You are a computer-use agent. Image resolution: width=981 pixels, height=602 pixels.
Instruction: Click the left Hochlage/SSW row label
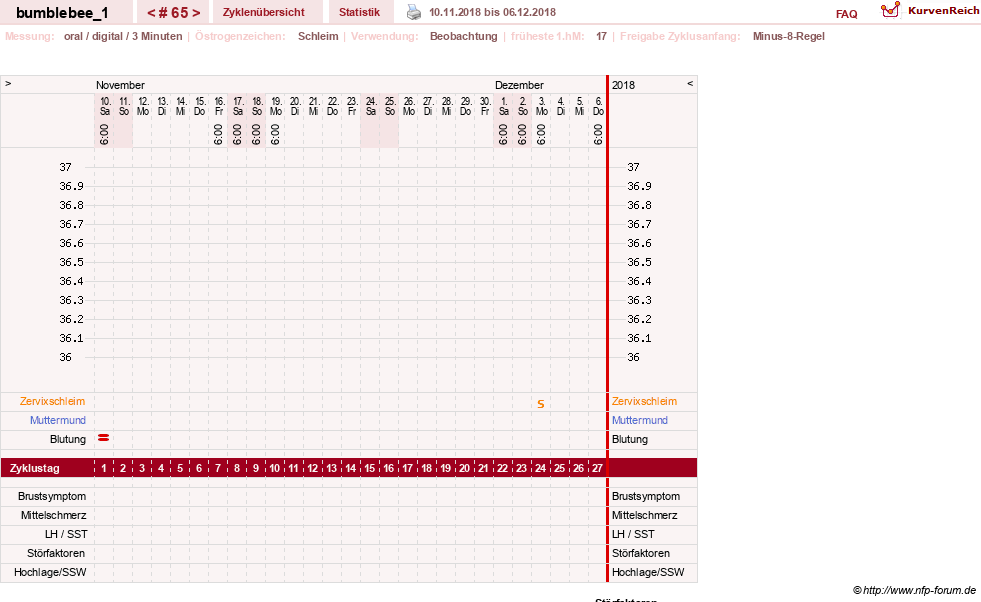[50, 572]
